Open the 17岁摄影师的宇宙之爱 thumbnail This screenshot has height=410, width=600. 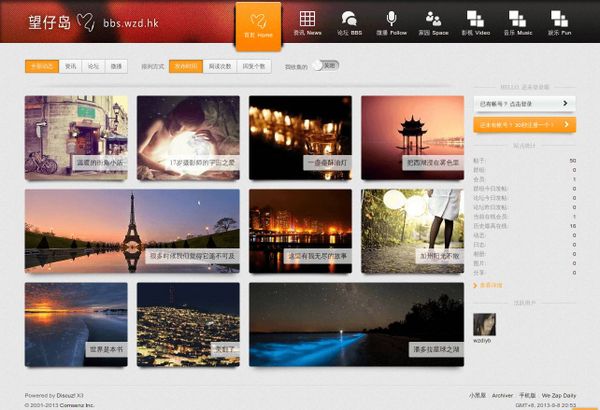coord(188,138)
